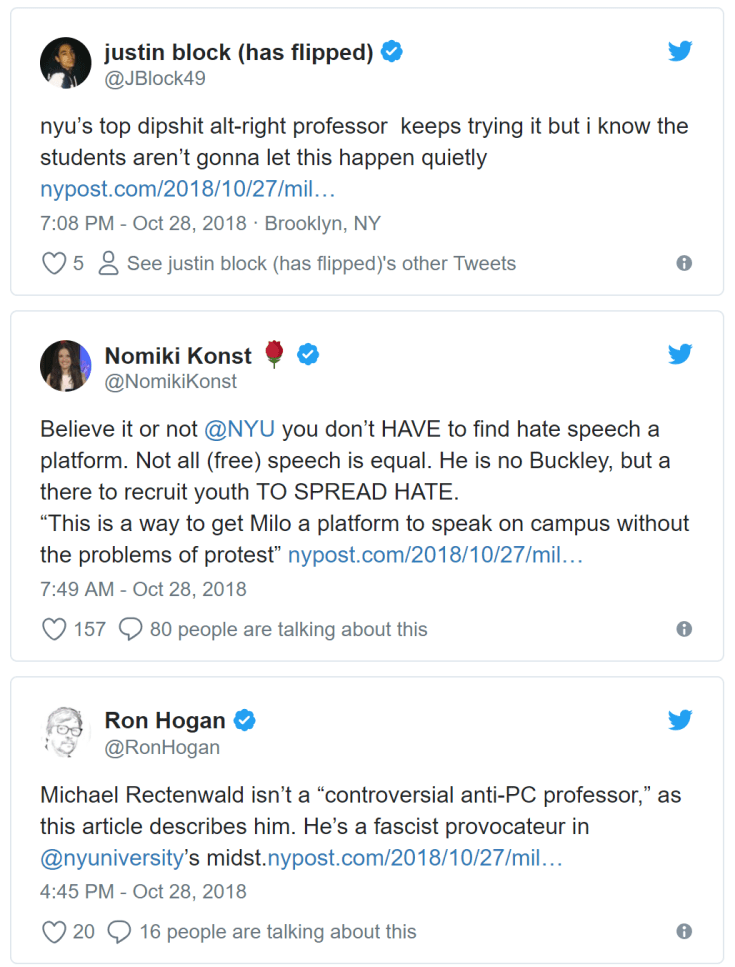Like Ron Hogan's tweet with heart icon
This screenshot has width=735, height=967.
[53, 931]
